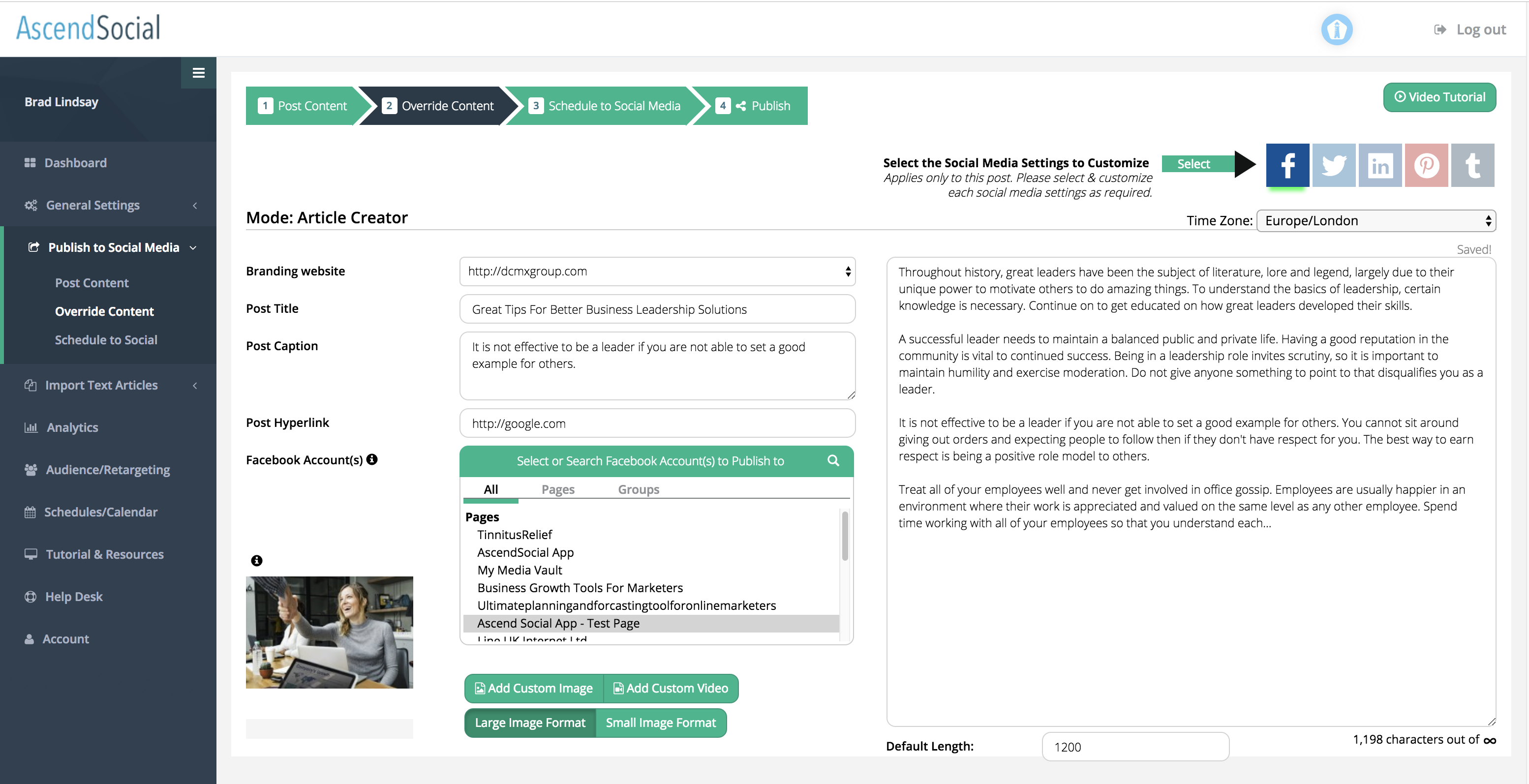Select the Twitter settings icon

point(1333,165)
